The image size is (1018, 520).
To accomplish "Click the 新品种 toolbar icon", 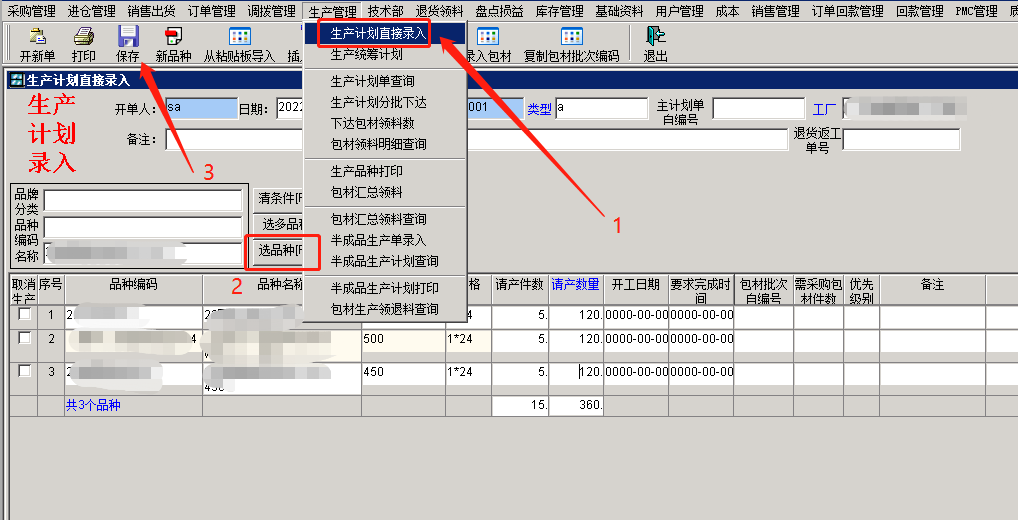I will [x=173, y=37].
